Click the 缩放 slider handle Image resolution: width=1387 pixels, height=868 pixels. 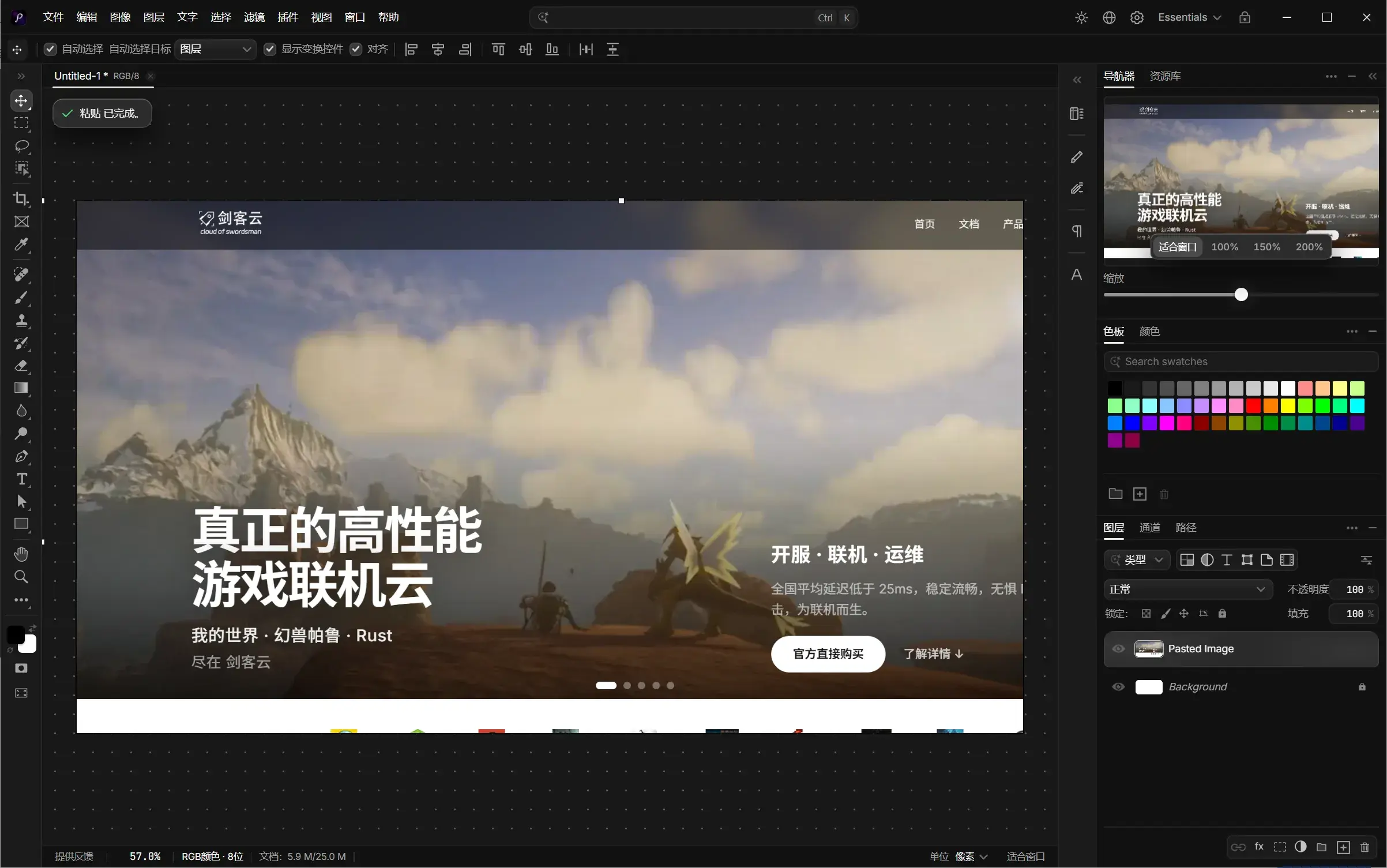(x=1241, y=295)
